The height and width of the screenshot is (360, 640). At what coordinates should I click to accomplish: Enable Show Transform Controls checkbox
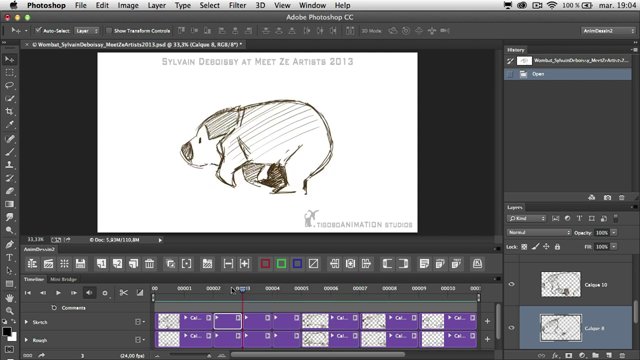click(x=109, y=31)
